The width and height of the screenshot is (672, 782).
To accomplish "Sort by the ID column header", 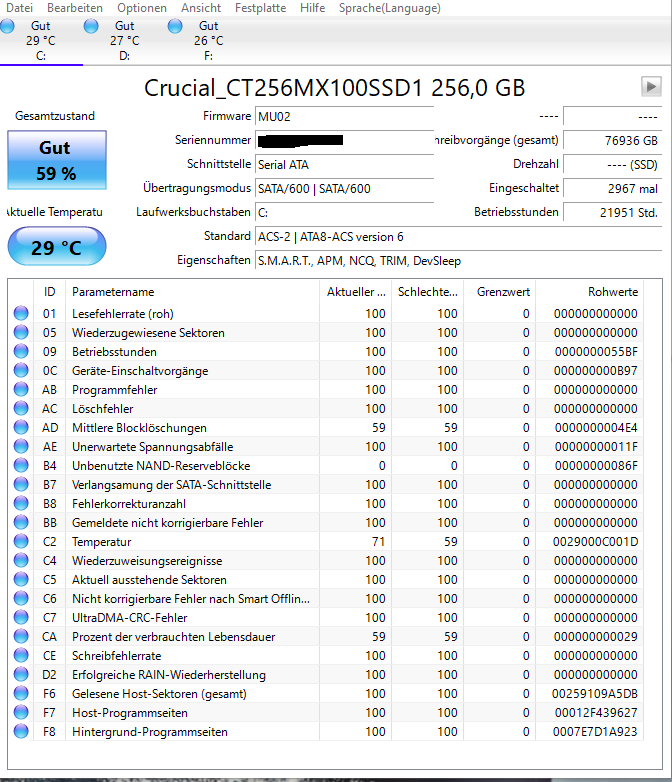I will pos(49,292).
